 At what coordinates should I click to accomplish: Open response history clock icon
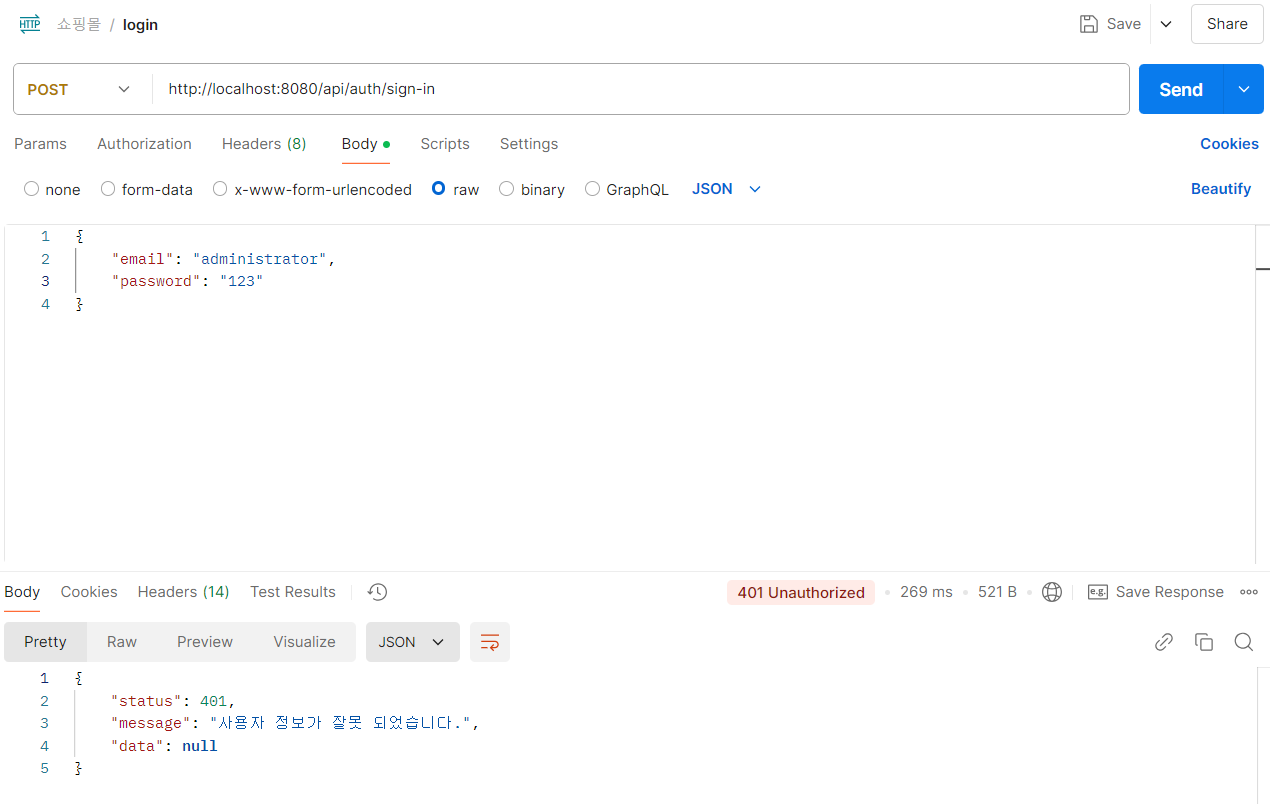pos(377,592)
